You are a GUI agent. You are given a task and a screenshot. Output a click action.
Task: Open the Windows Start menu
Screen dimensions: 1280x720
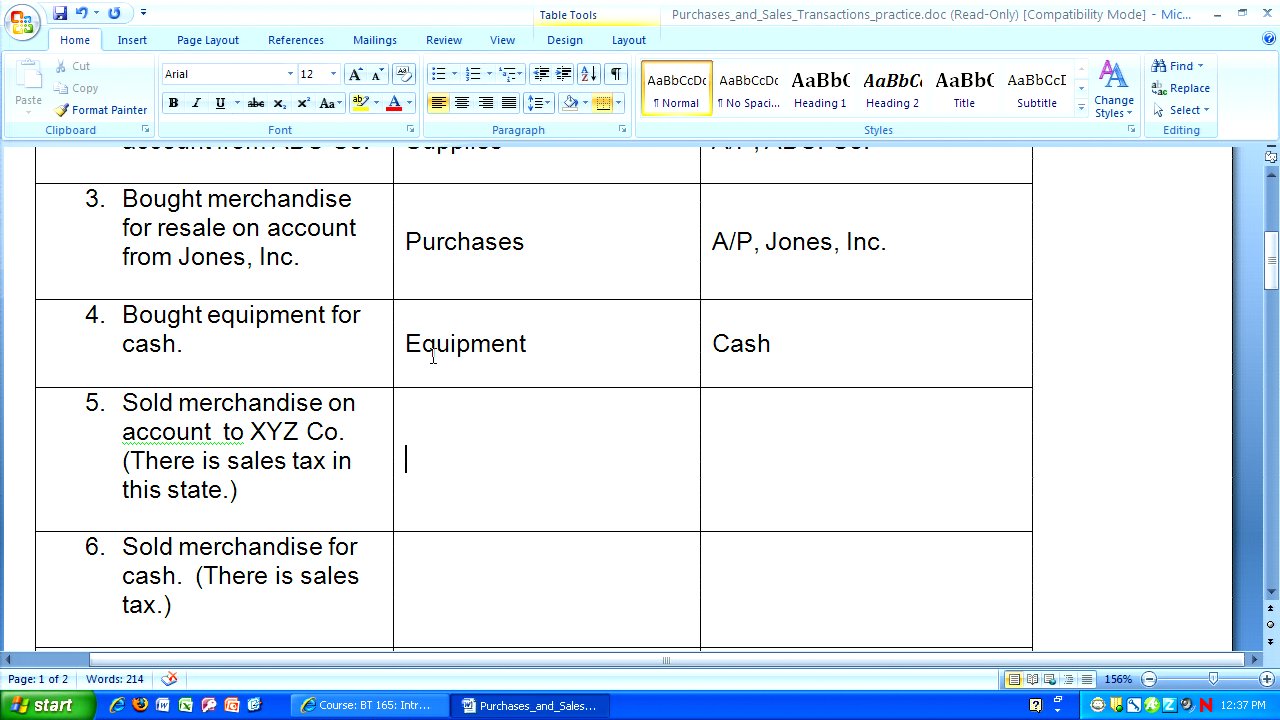pyautogui.click(x=42, y=705)
